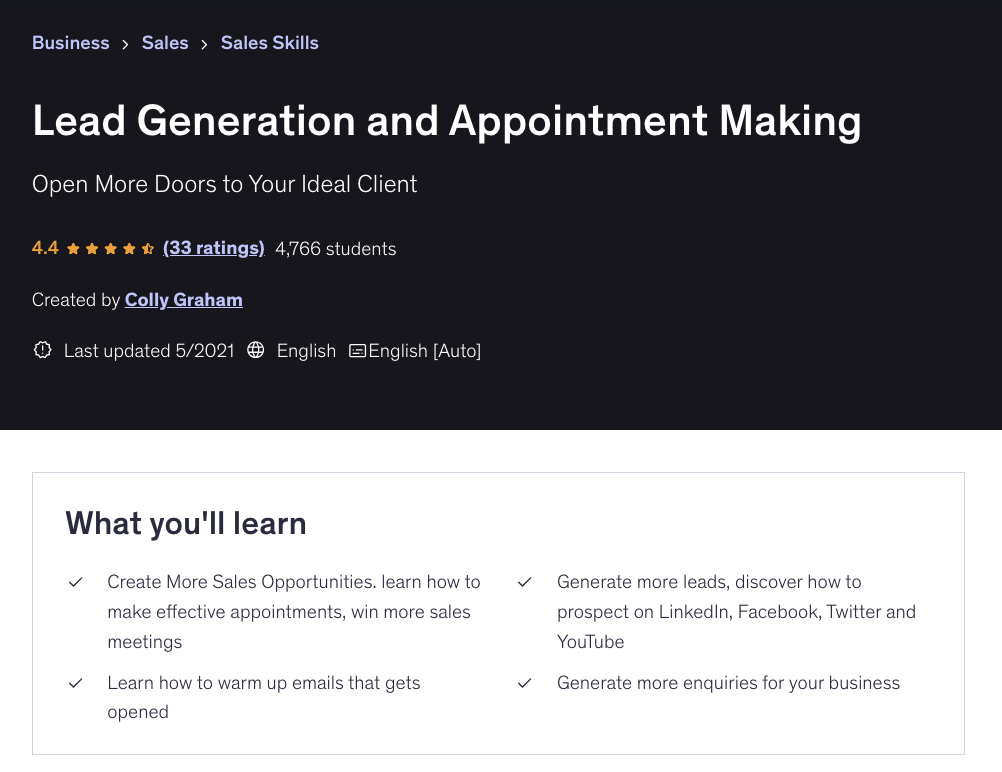
Task: Click the What you'll learn heading
Action: click(186, 523)
